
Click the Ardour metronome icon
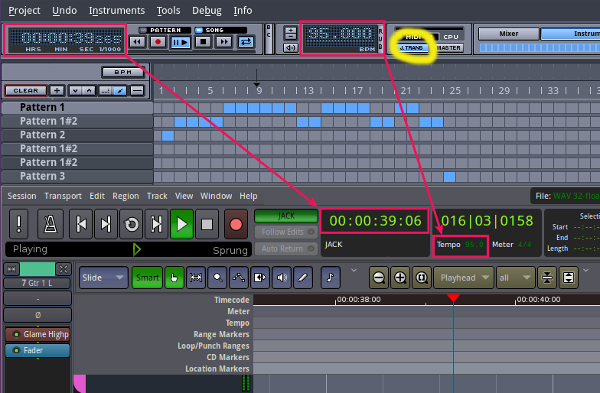[51, 224]
